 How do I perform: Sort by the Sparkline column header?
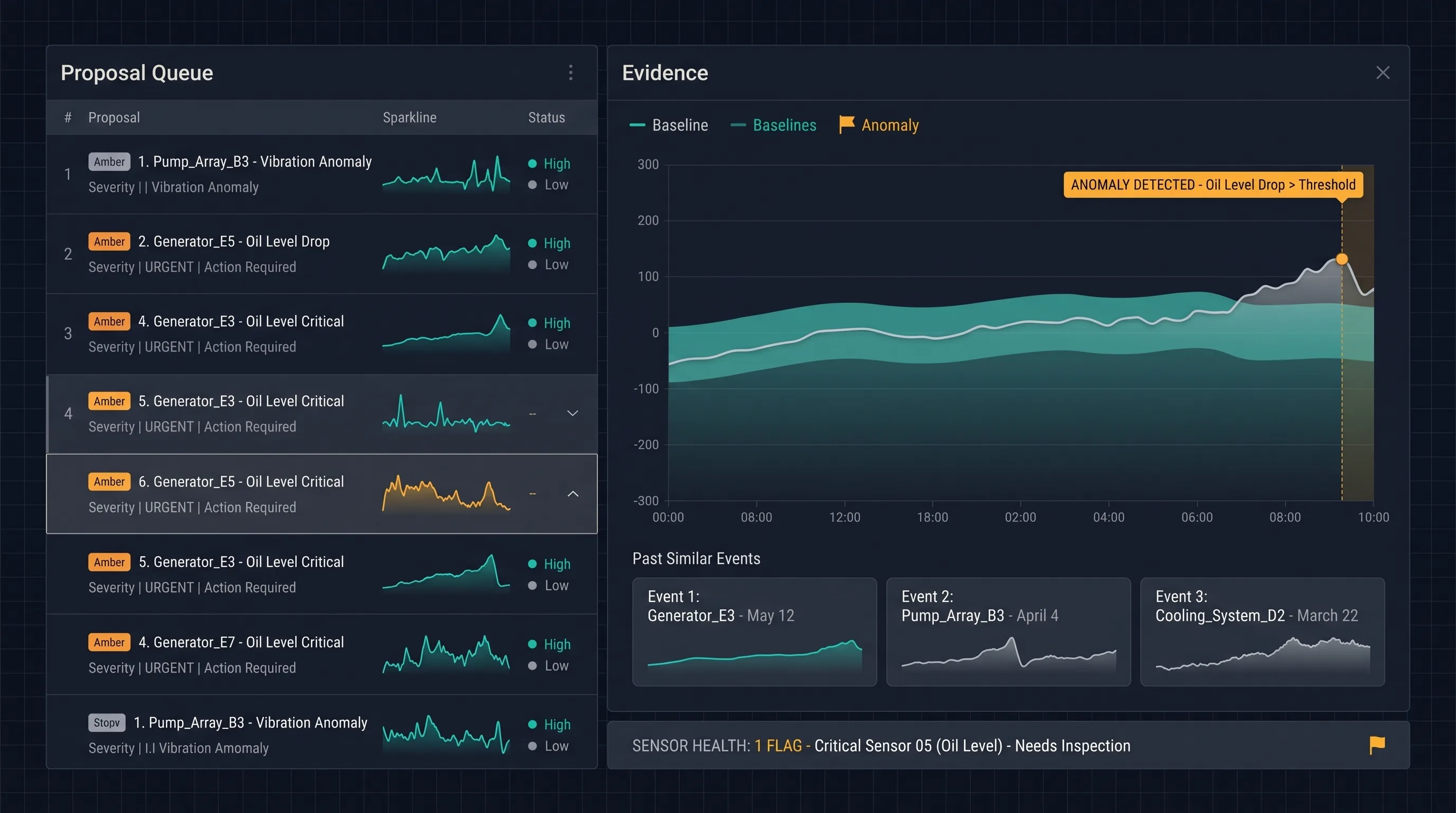(x=410, y=118)
